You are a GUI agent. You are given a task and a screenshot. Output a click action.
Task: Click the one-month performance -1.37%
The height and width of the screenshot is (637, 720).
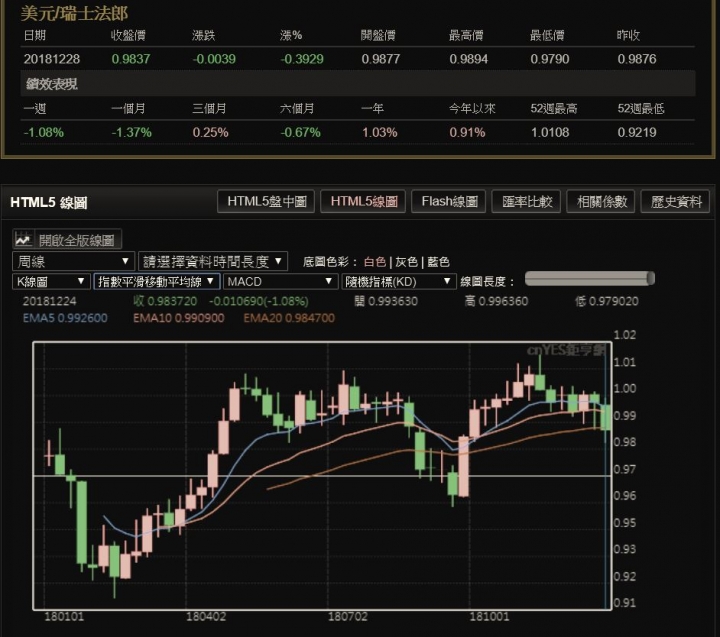point(131,132)
